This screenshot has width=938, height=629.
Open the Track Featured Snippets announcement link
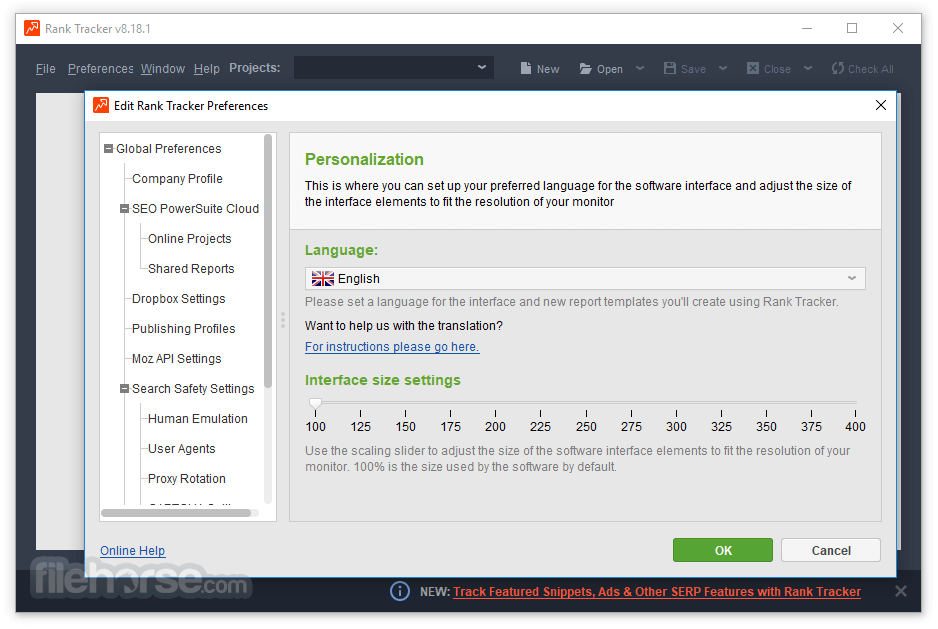pyautogui.click(x=657, y=591)
